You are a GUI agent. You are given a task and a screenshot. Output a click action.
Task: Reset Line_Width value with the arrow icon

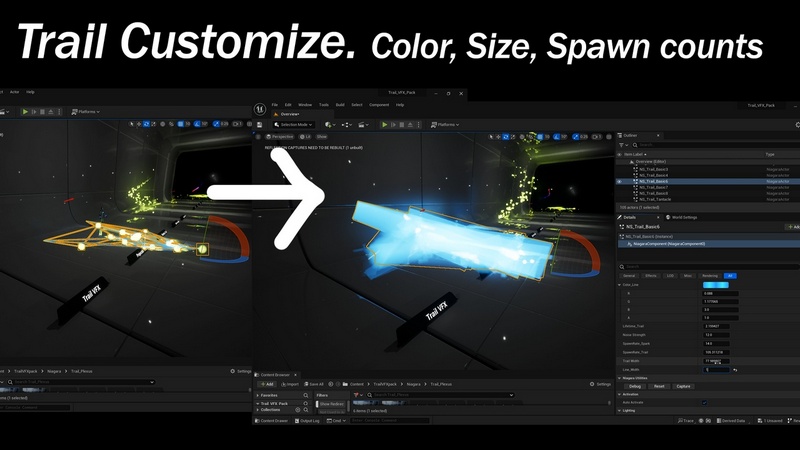click(x=735, y=370)
